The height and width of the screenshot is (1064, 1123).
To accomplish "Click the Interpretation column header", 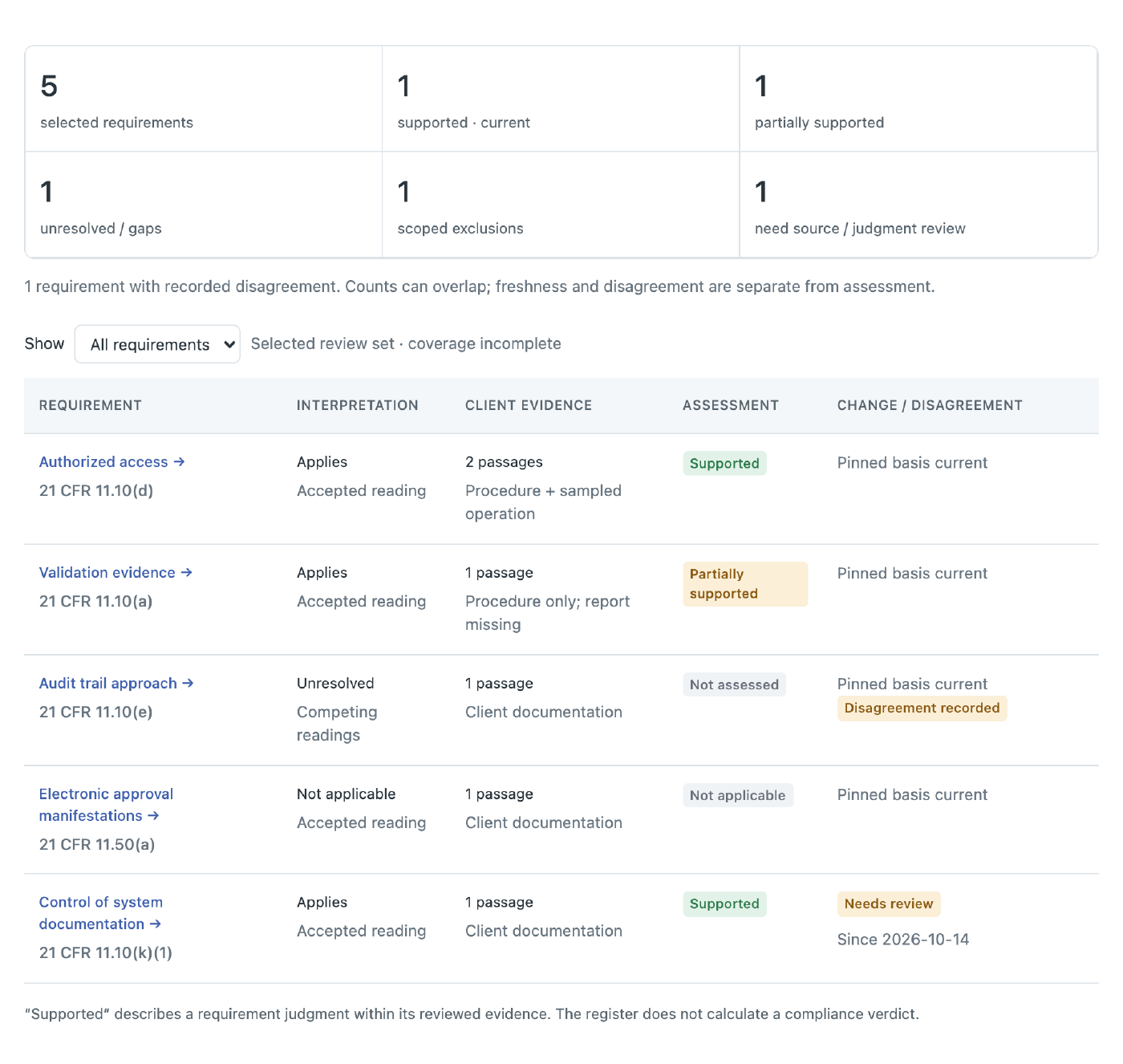I will click(358, 406).
